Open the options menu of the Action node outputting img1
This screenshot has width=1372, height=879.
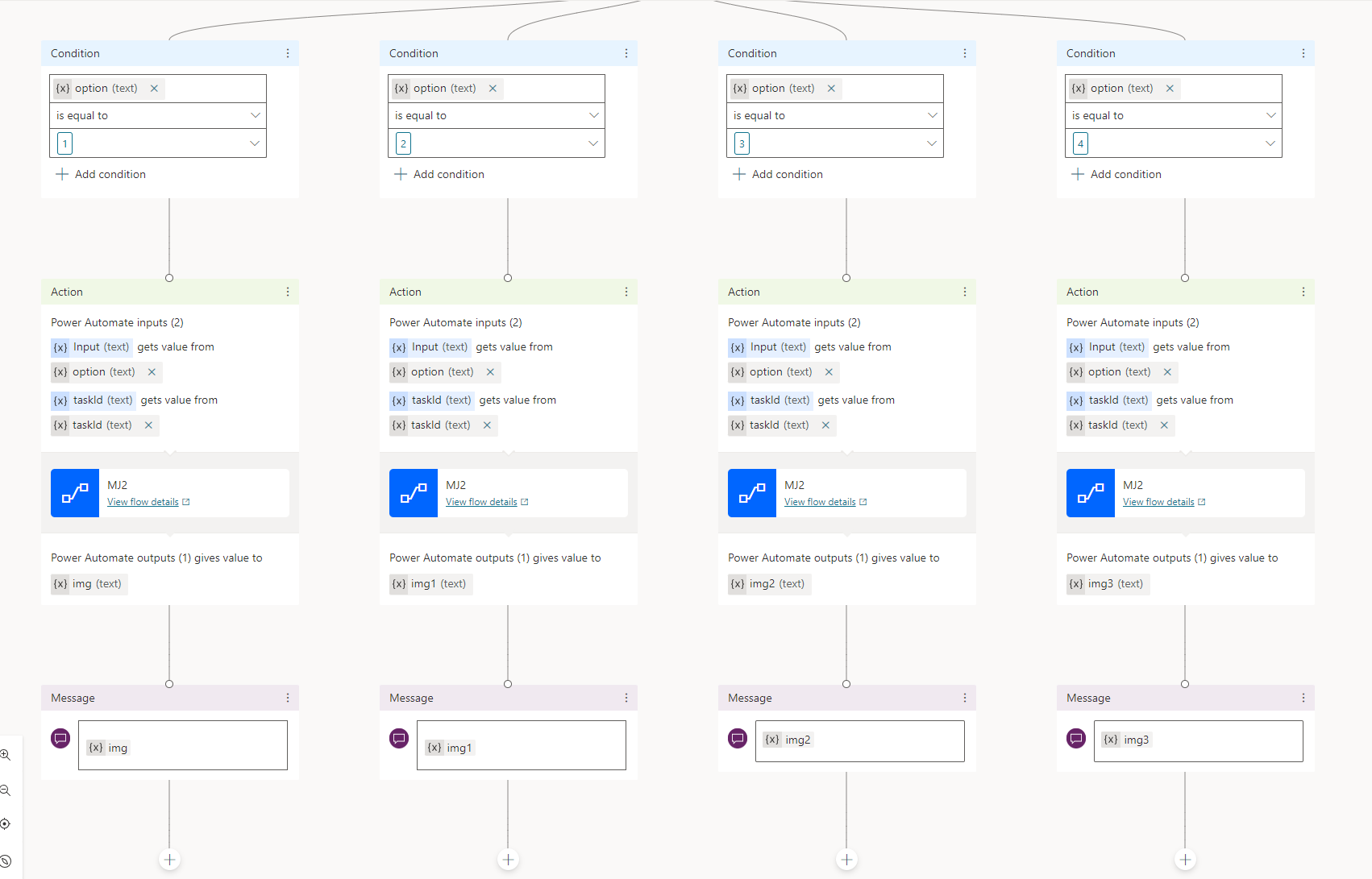tap(626, 292)
